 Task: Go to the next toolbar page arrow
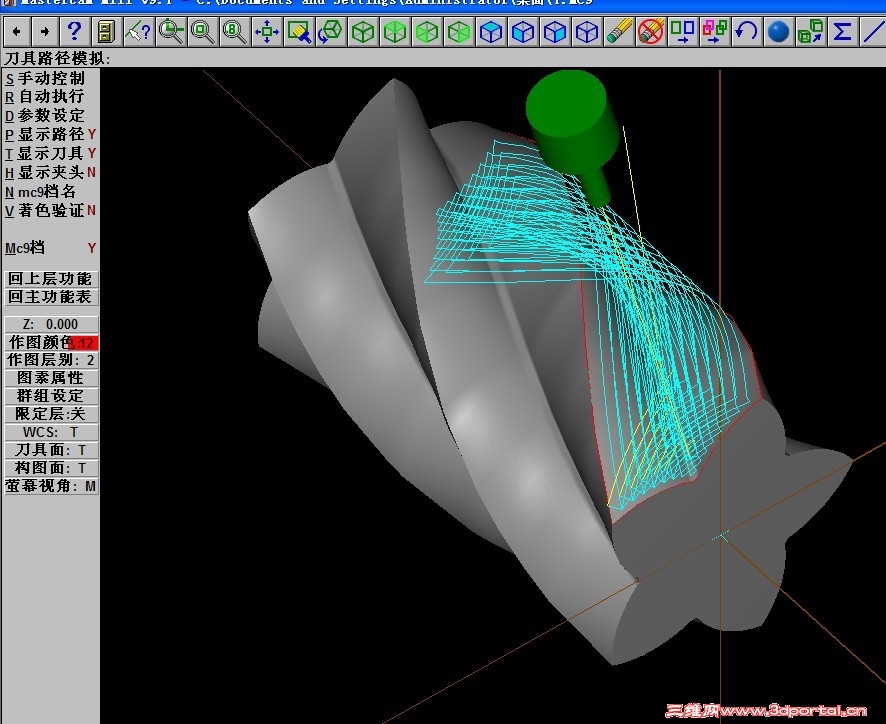[x=45, y=32]
